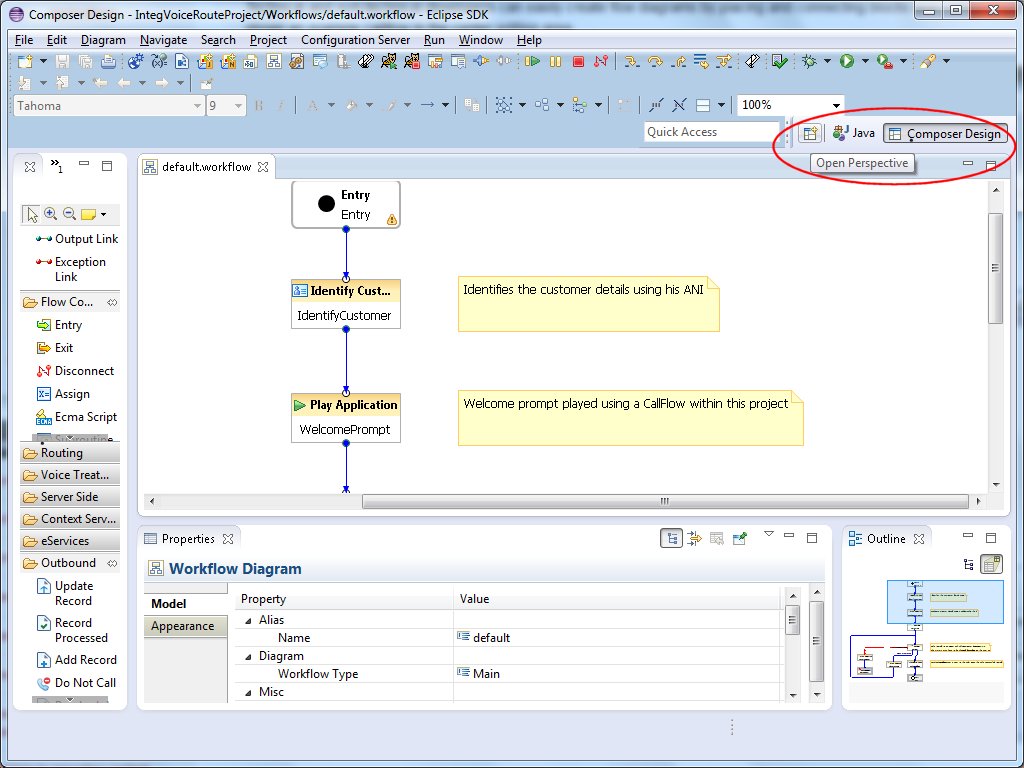Collapse the Misc property group
1024x768 pixels.
[248, 692]
